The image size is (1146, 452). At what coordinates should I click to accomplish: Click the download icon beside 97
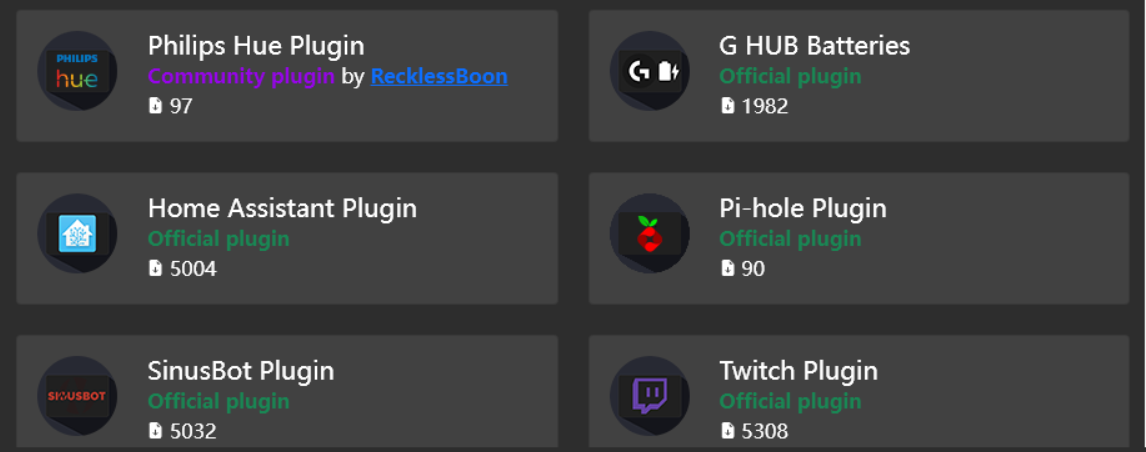[155, 106]
